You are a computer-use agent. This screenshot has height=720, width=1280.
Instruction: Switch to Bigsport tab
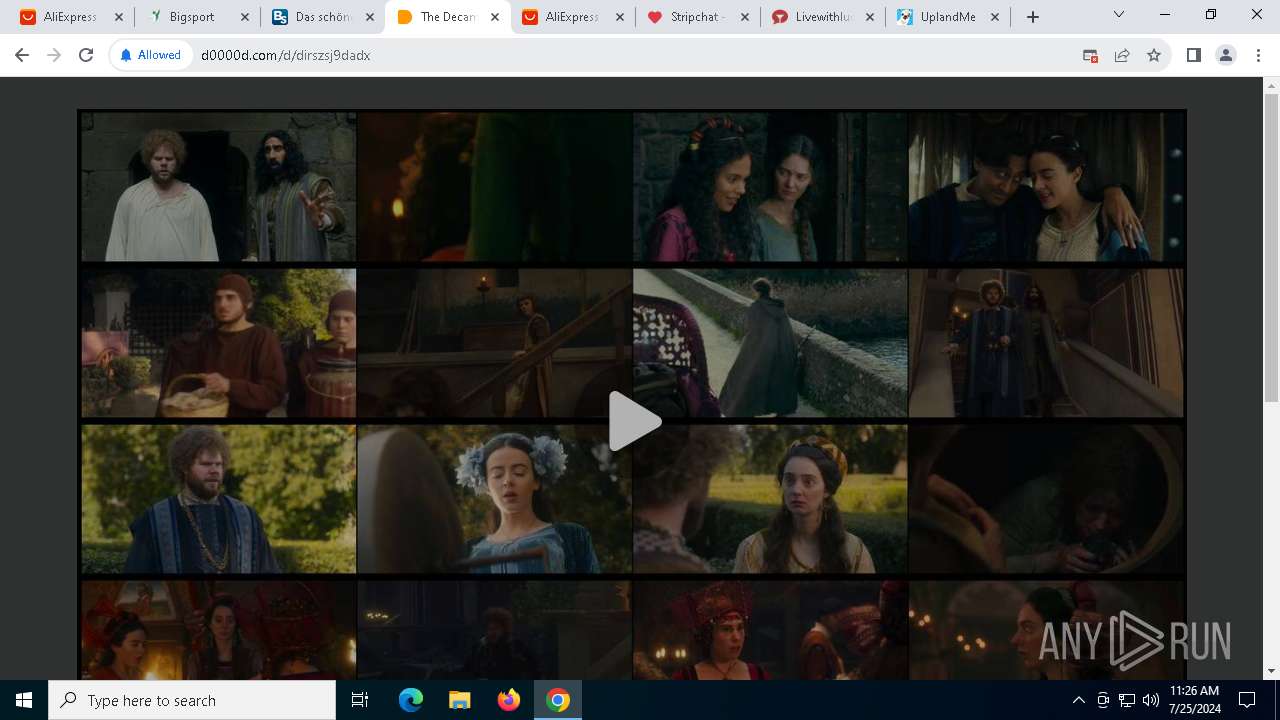pyautogui.click(x=195, y=17)
